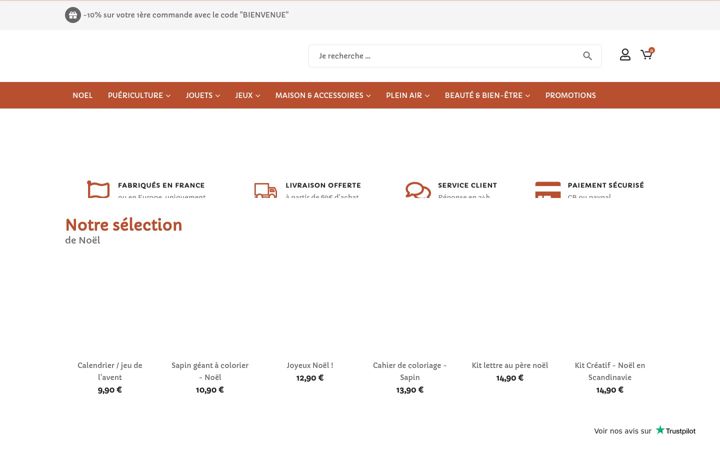Expand the BEAUTÉ & BIEN-ÊTRE chevron
This screenshot has width=720, height=450.
pyautogui.click(x=528, y=96)
